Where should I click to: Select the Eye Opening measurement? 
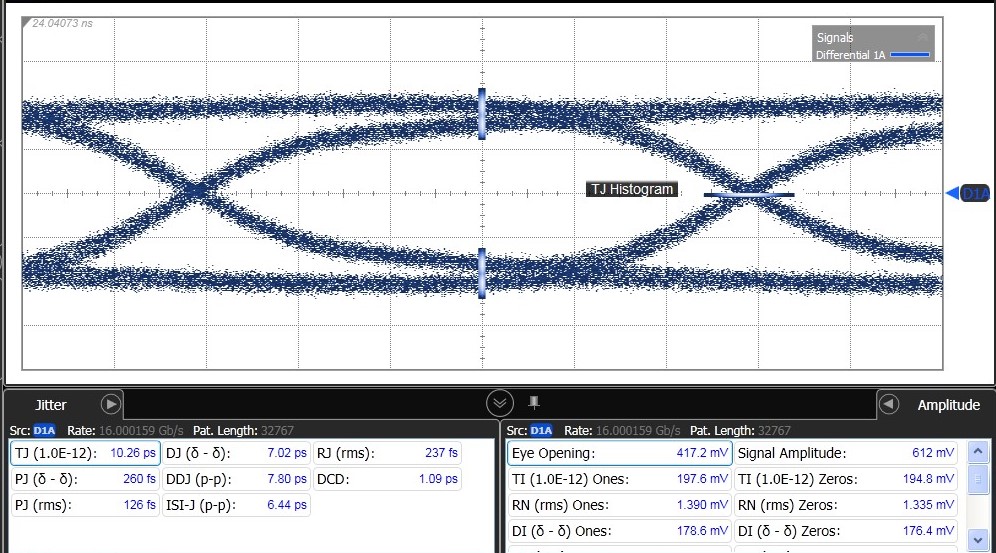(619, 453)
